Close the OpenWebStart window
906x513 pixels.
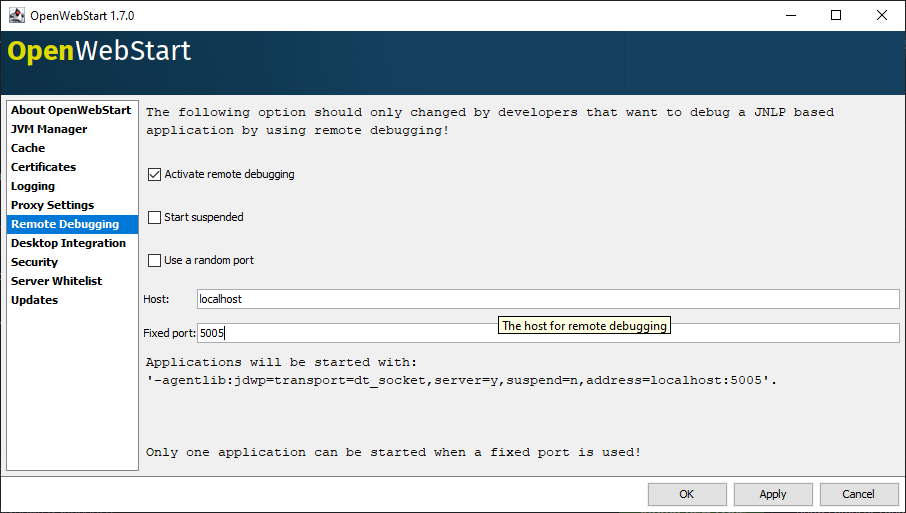pyautogui.click(x=882, y=15)
